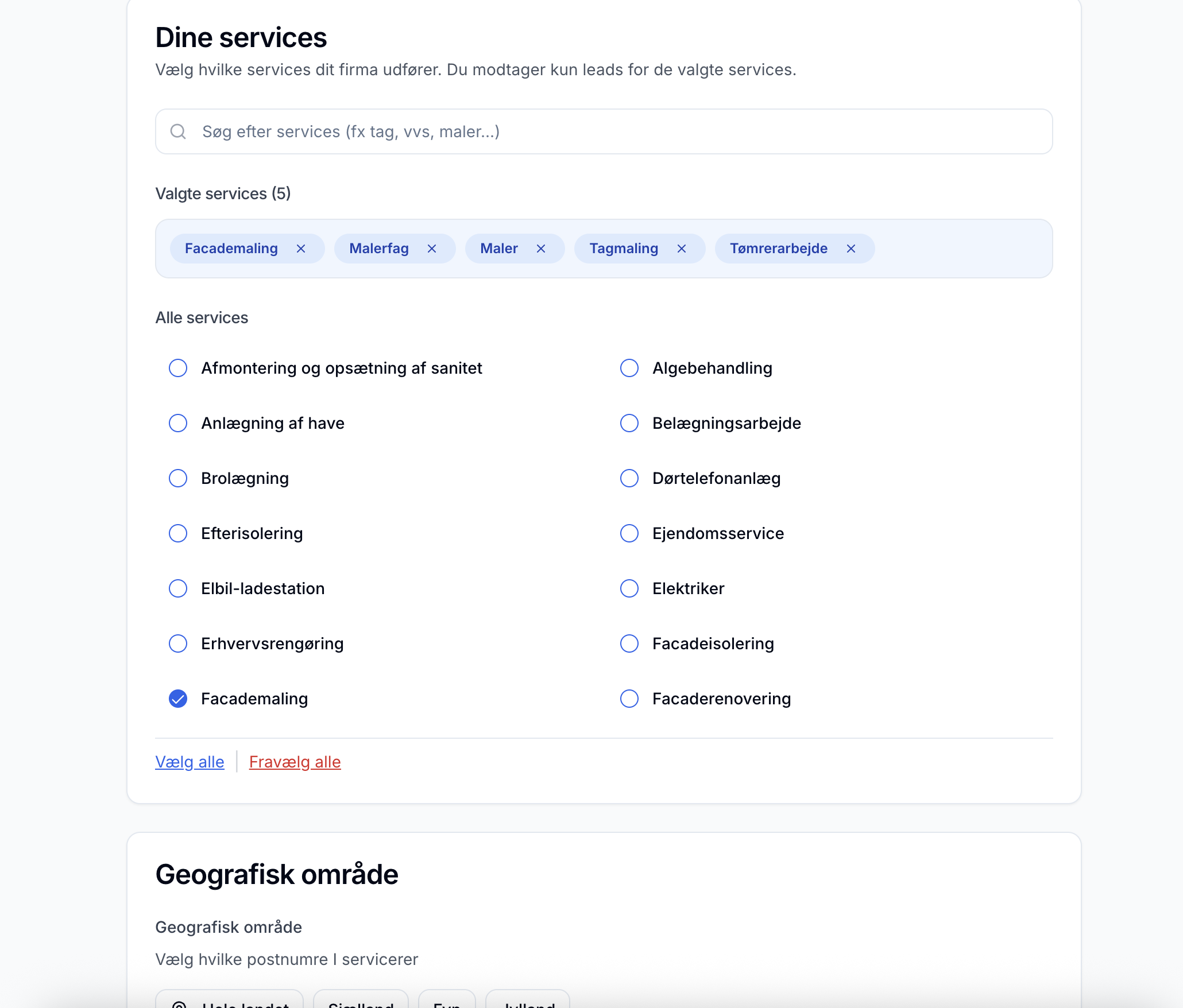This screenshot has height=1008, width=1183.
Task: Check the Dørtelefonanlæg service
Action: [629, 478]
